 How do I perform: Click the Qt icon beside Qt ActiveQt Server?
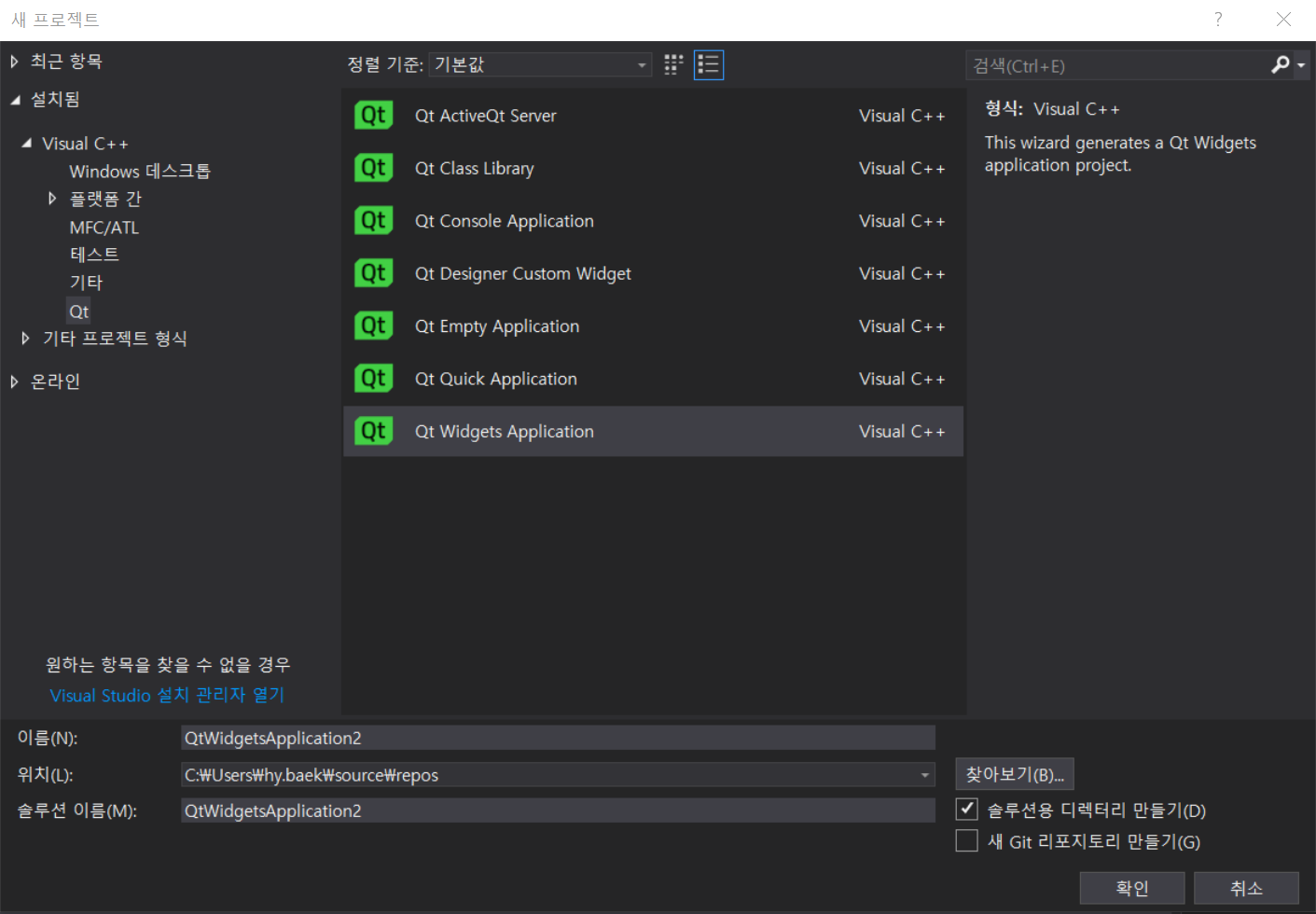(x=373, y=115)
